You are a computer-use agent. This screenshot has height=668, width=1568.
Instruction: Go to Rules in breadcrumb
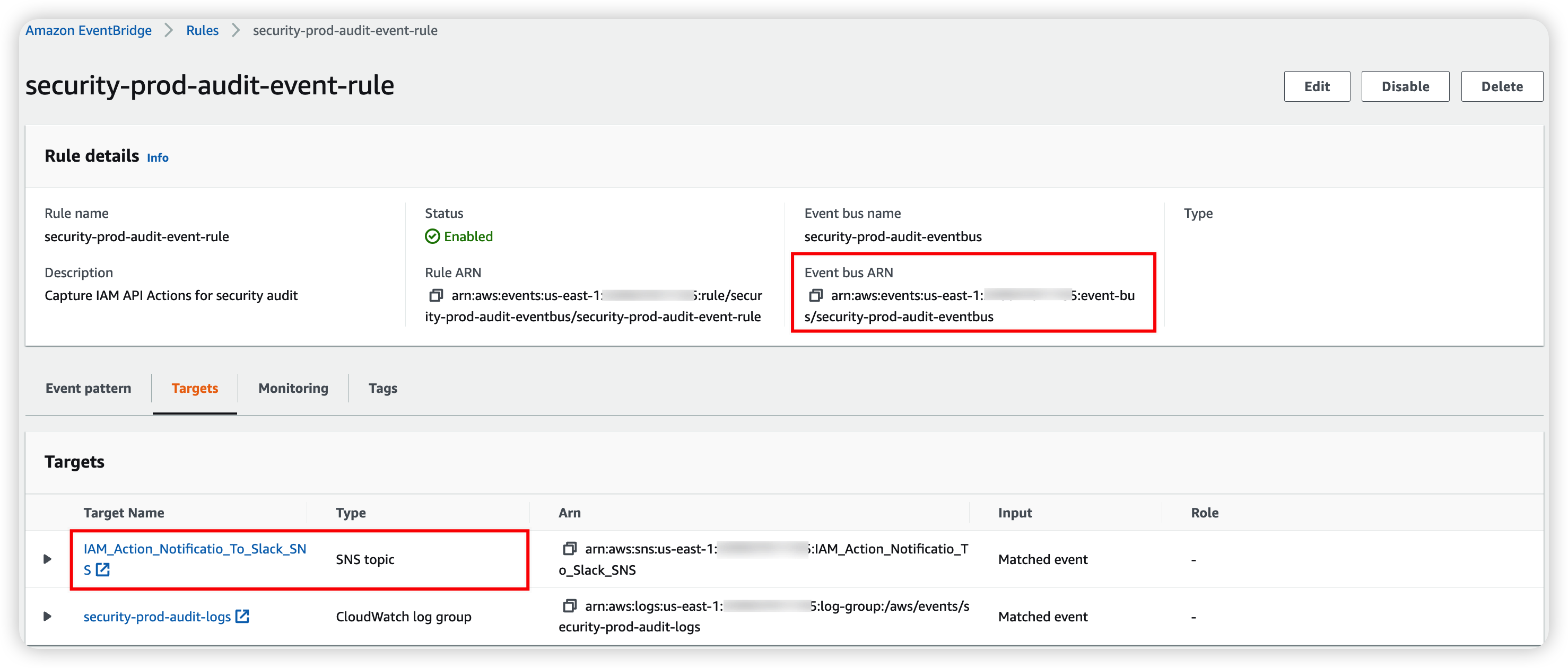tap(202, 30)
